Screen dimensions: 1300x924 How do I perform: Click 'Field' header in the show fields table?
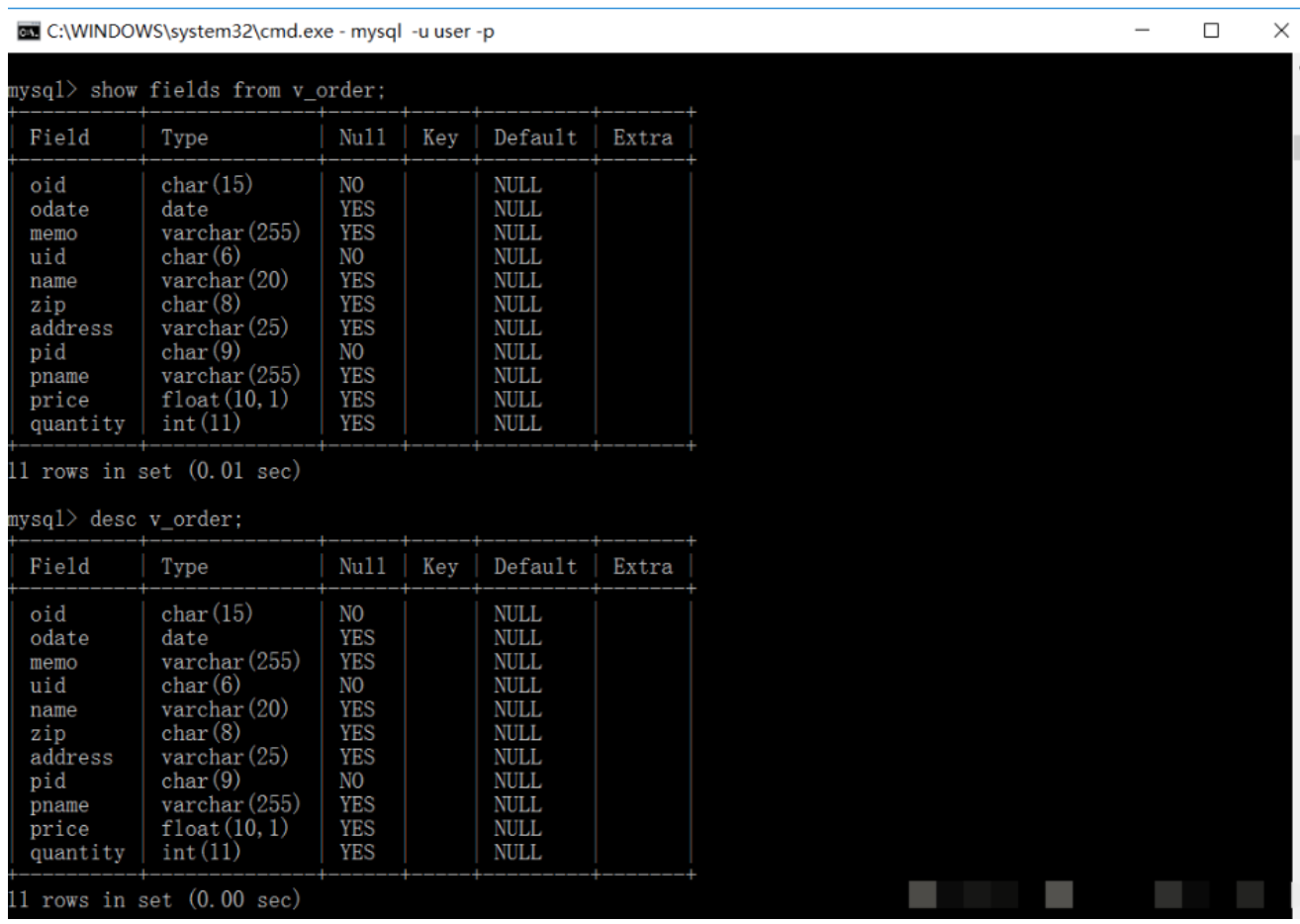coord(59,138)
